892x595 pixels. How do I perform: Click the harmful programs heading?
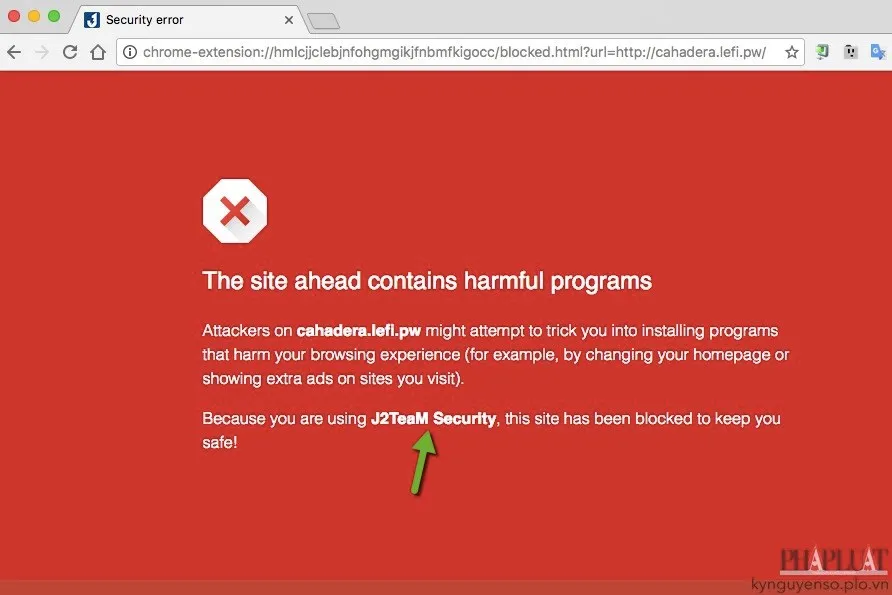[427, 281]
